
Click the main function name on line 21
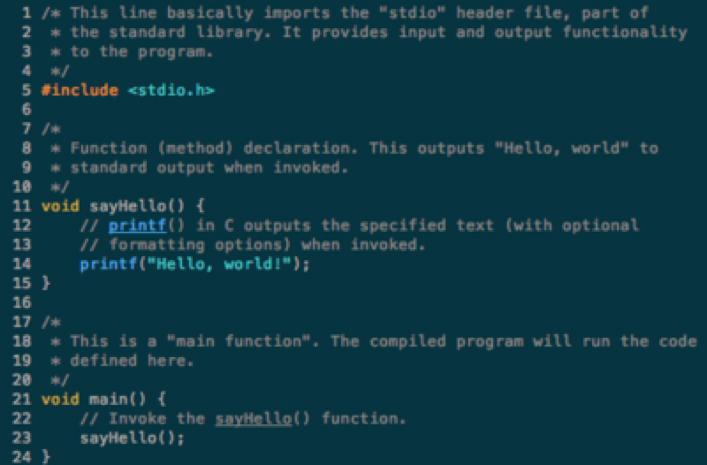[109, 399]
